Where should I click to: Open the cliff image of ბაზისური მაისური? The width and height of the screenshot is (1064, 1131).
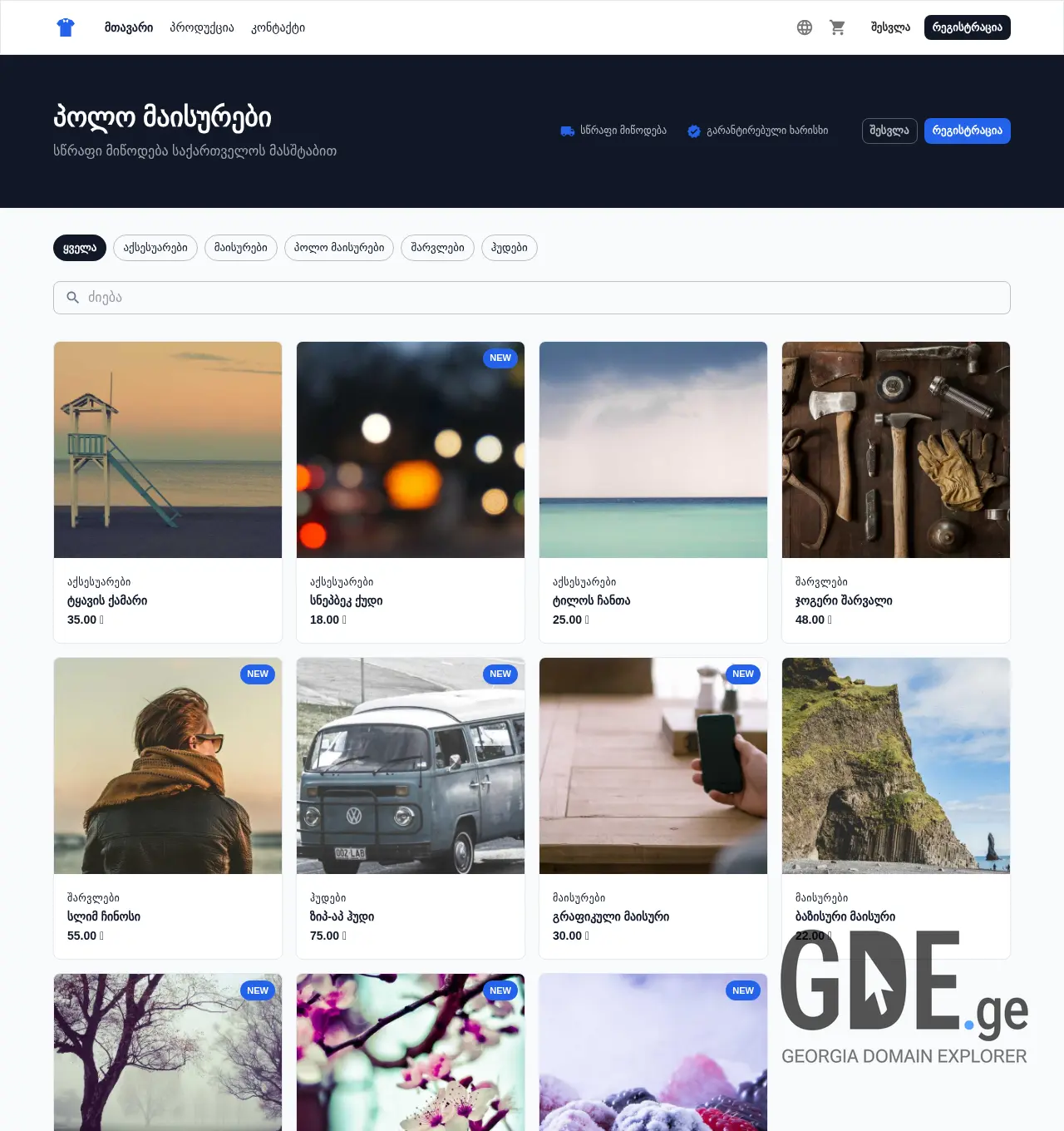tap(896, 766)
